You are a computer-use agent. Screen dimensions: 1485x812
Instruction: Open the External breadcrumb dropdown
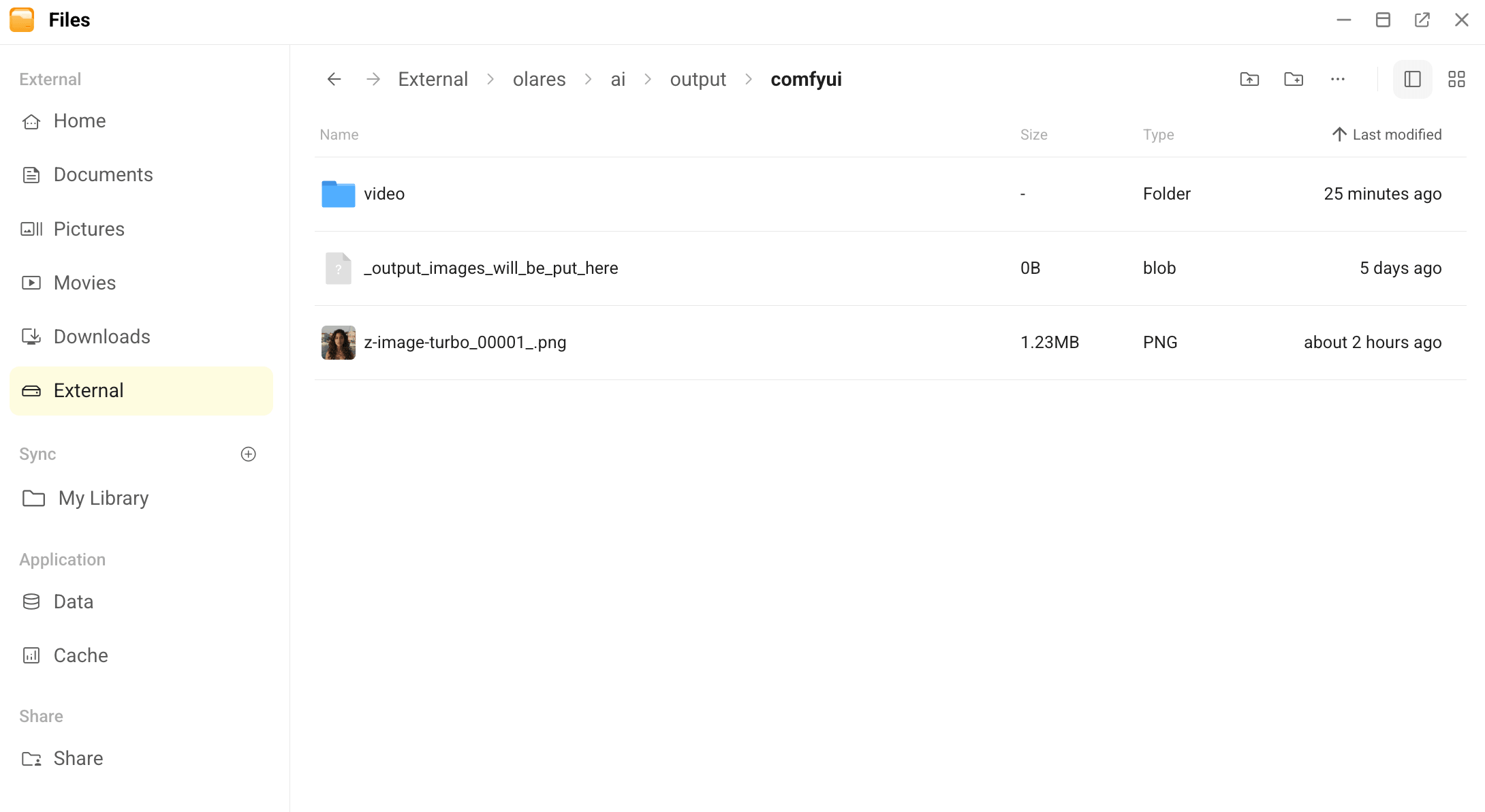(433, 79)
